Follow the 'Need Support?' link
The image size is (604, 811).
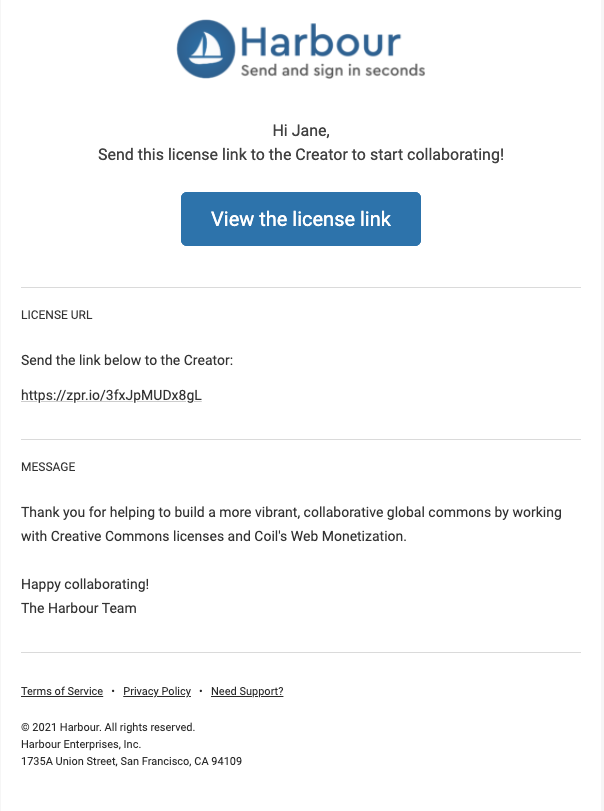pyautogui.click(x=247, y=692)
